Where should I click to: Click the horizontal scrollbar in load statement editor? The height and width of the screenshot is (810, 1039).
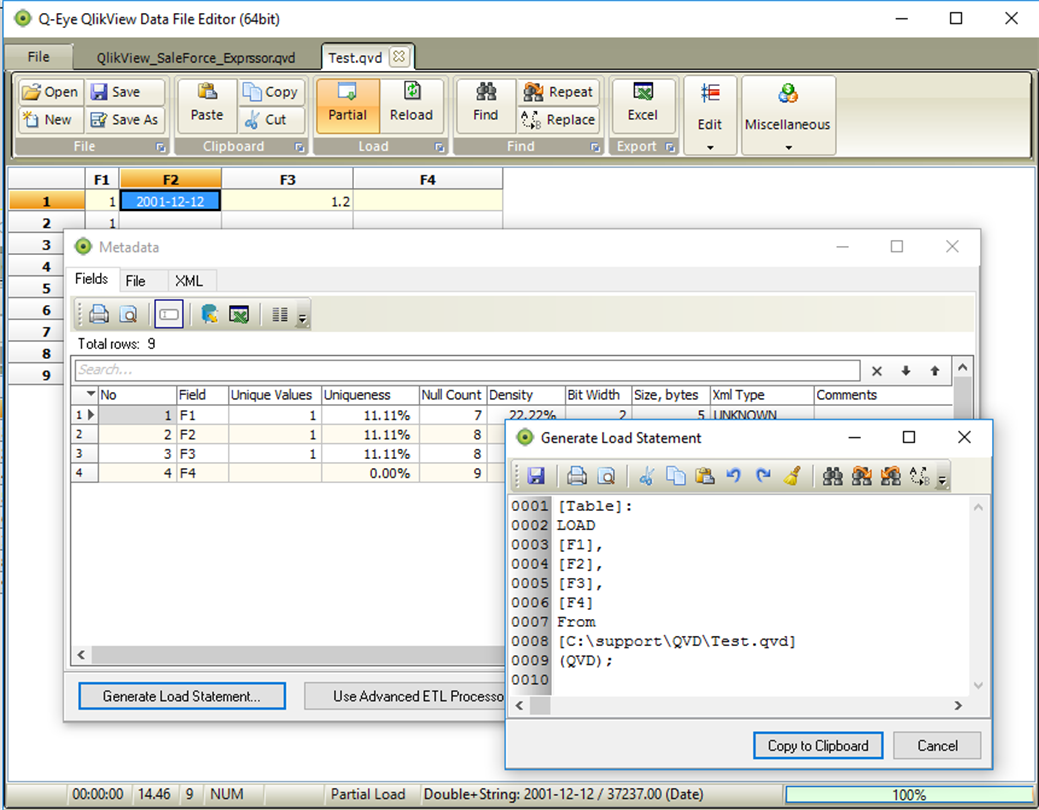point(739,706)
